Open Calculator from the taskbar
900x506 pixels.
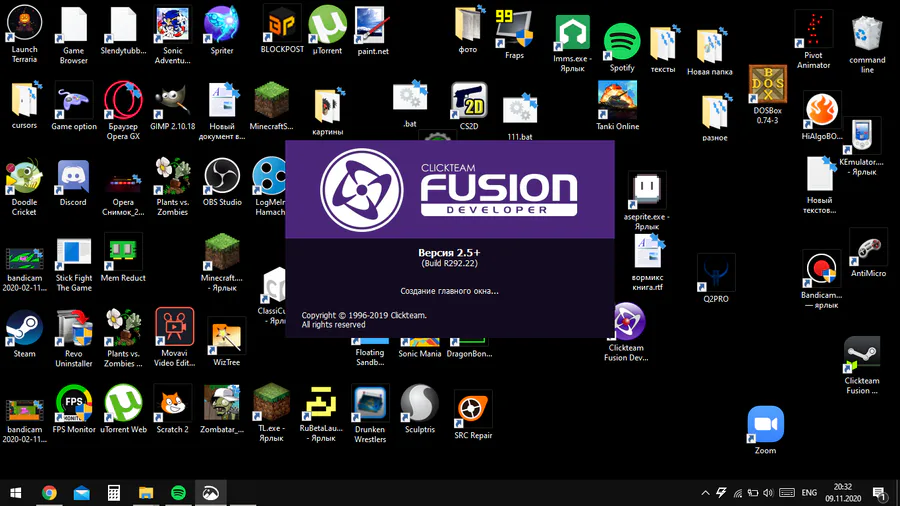click(x=114, y=493)
